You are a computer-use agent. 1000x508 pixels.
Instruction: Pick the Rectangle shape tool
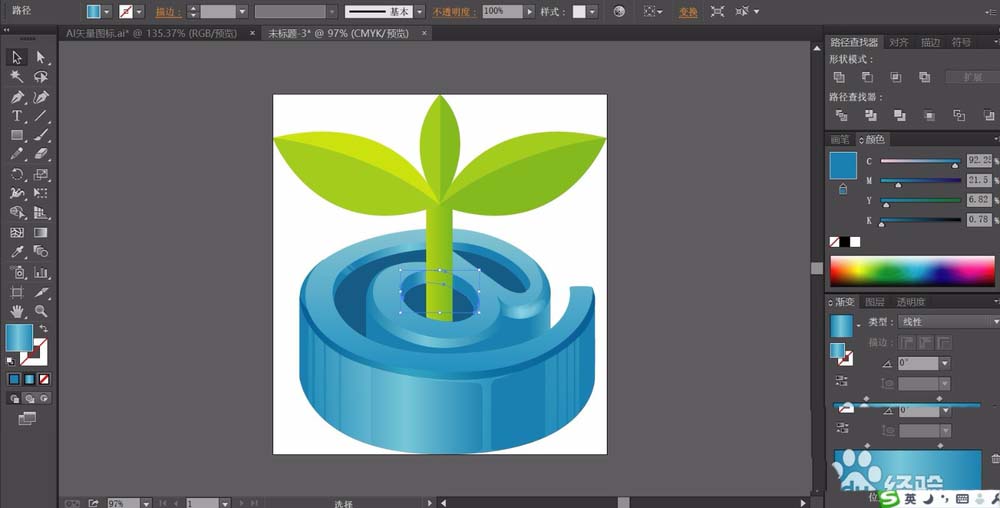point(17,135)
